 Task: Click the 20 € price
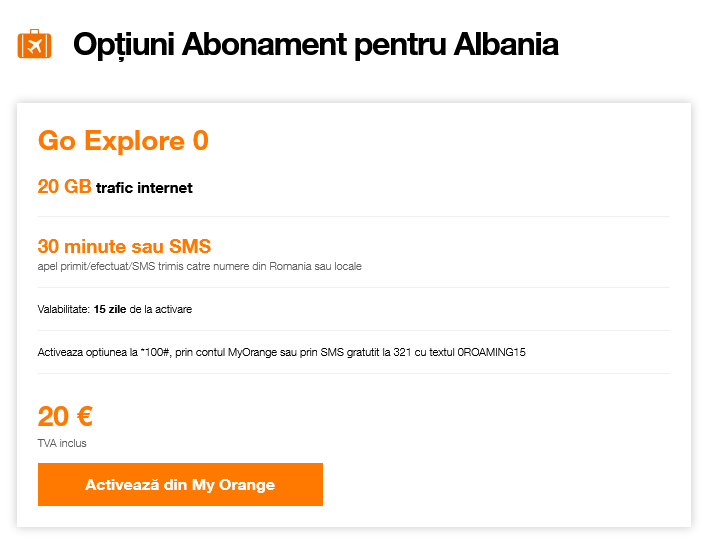click(x=65, y=417)
